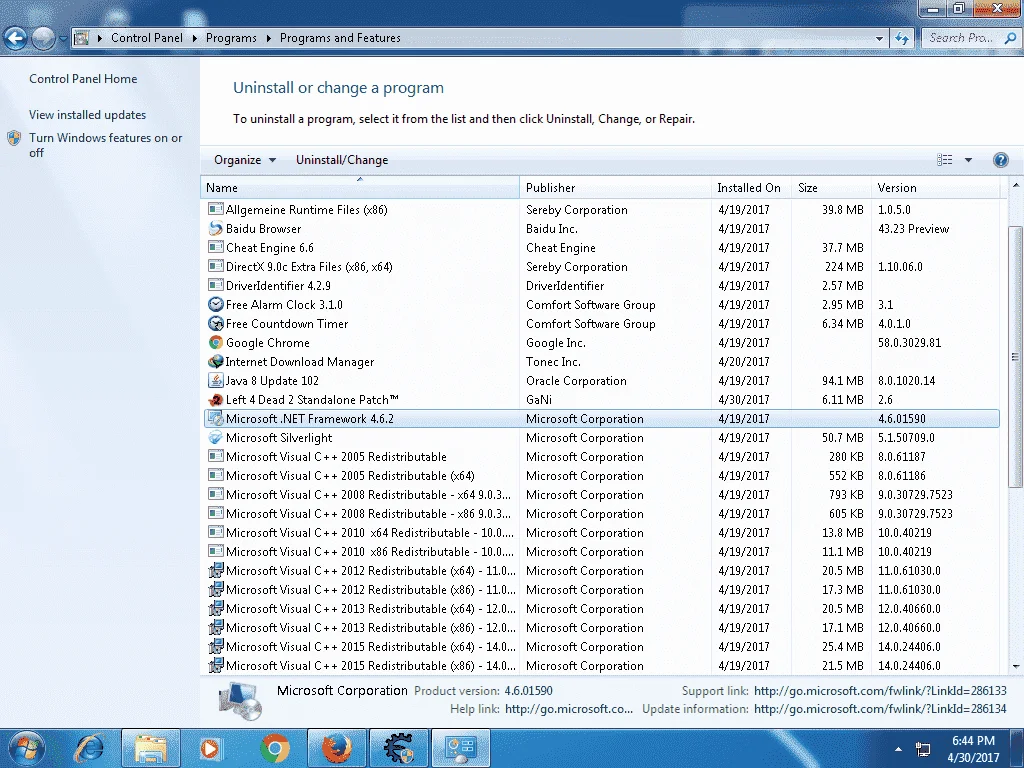1024x768 pixels.
Task: Click the Programs and Features breadcrumb
Action: pyautogui.click(x=340, y=38)
